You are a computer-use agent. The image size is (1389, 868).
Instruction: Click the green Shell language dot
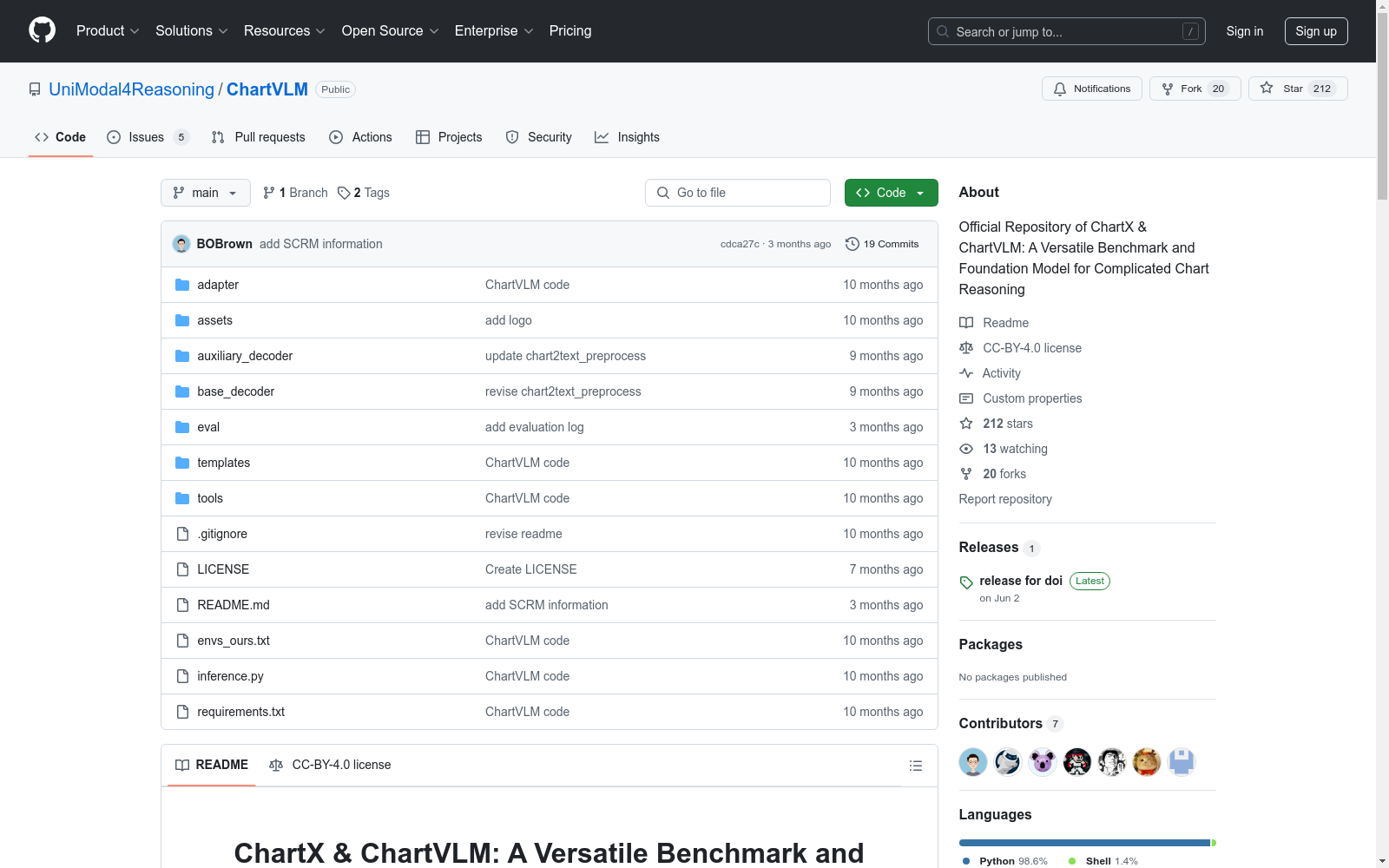(1072, 861)
